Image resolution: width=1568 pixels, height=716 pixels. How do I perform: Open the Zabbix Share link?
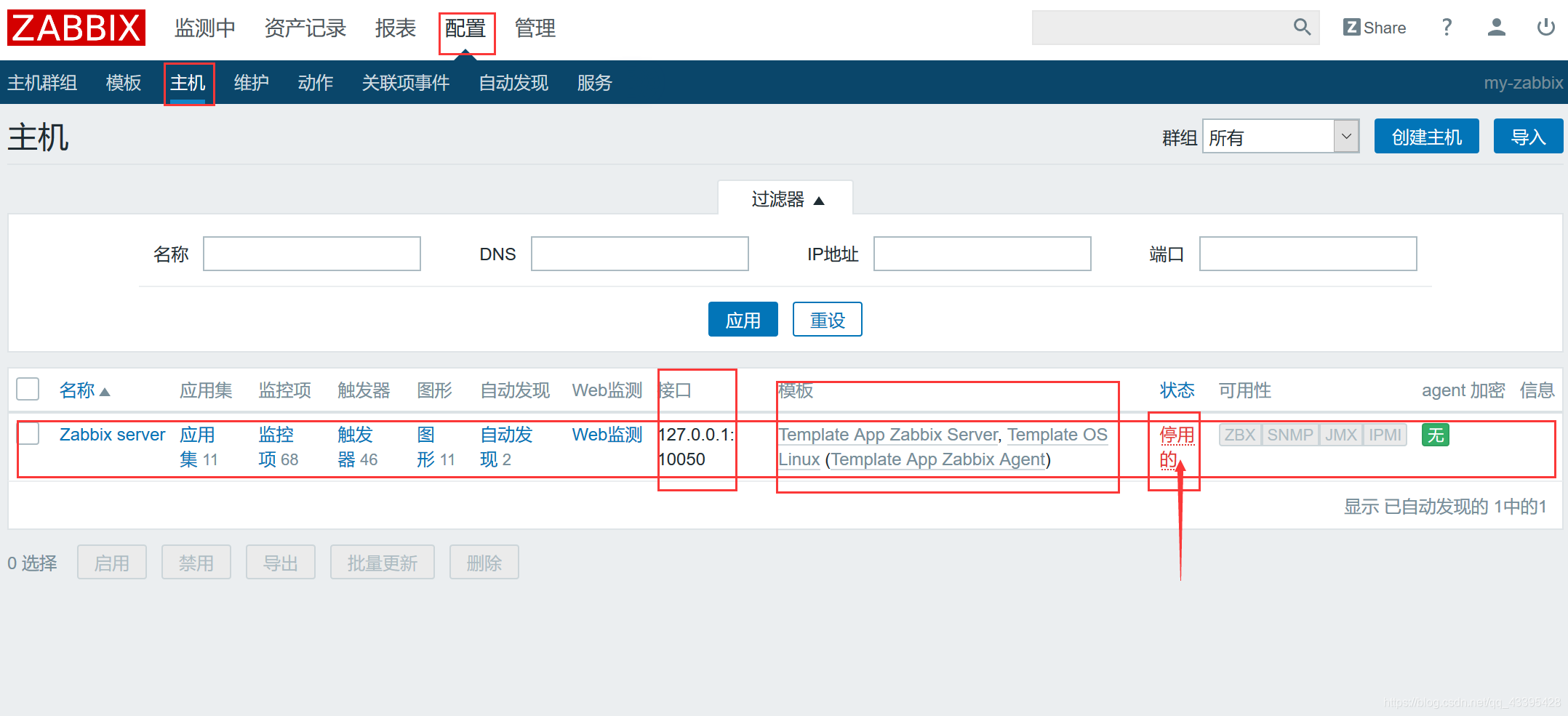click(1375, 28)
